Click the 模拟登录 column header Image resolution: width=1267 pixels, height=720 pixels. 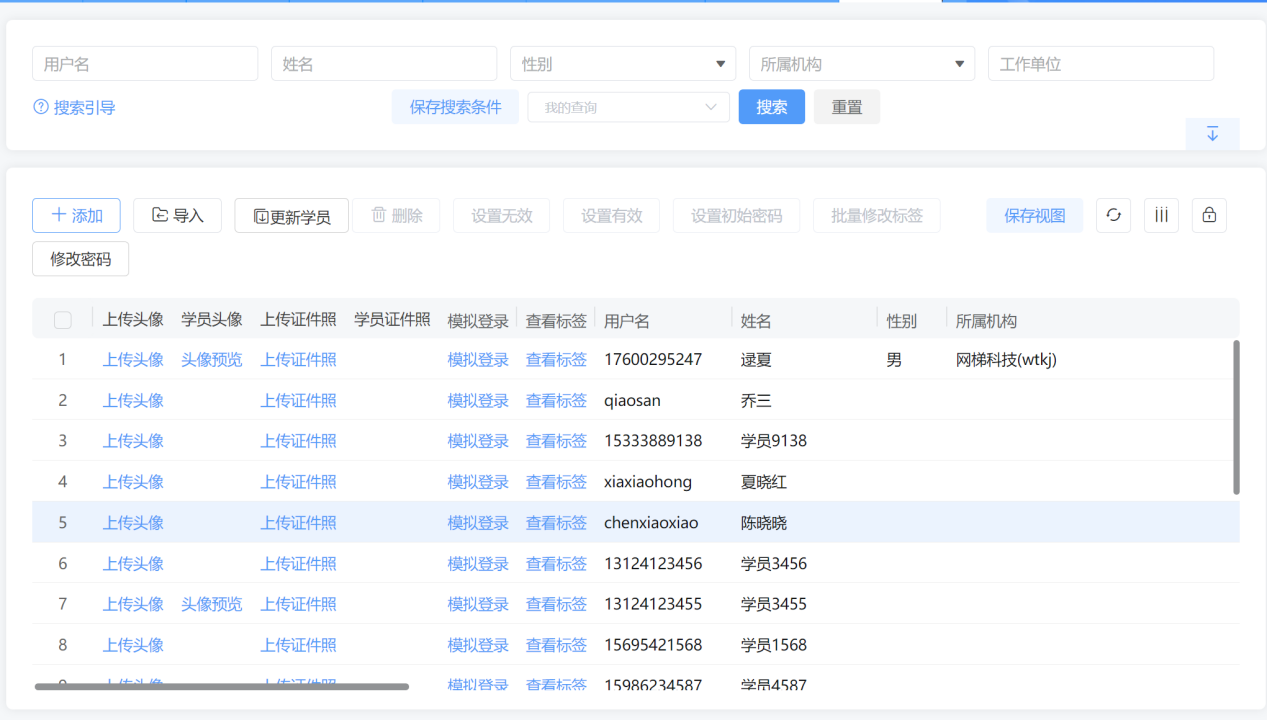coord(478,320)
